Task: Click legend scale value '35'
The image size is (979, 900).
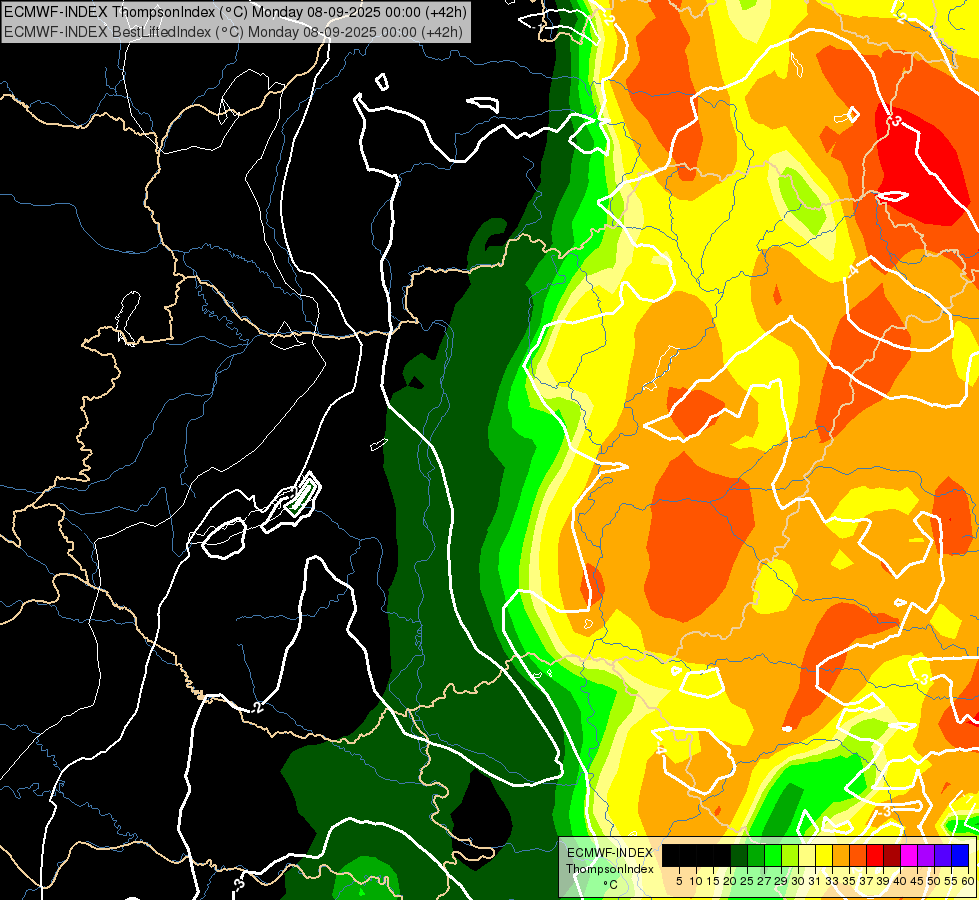Action: pyautogui.click(x=849, y=881)
